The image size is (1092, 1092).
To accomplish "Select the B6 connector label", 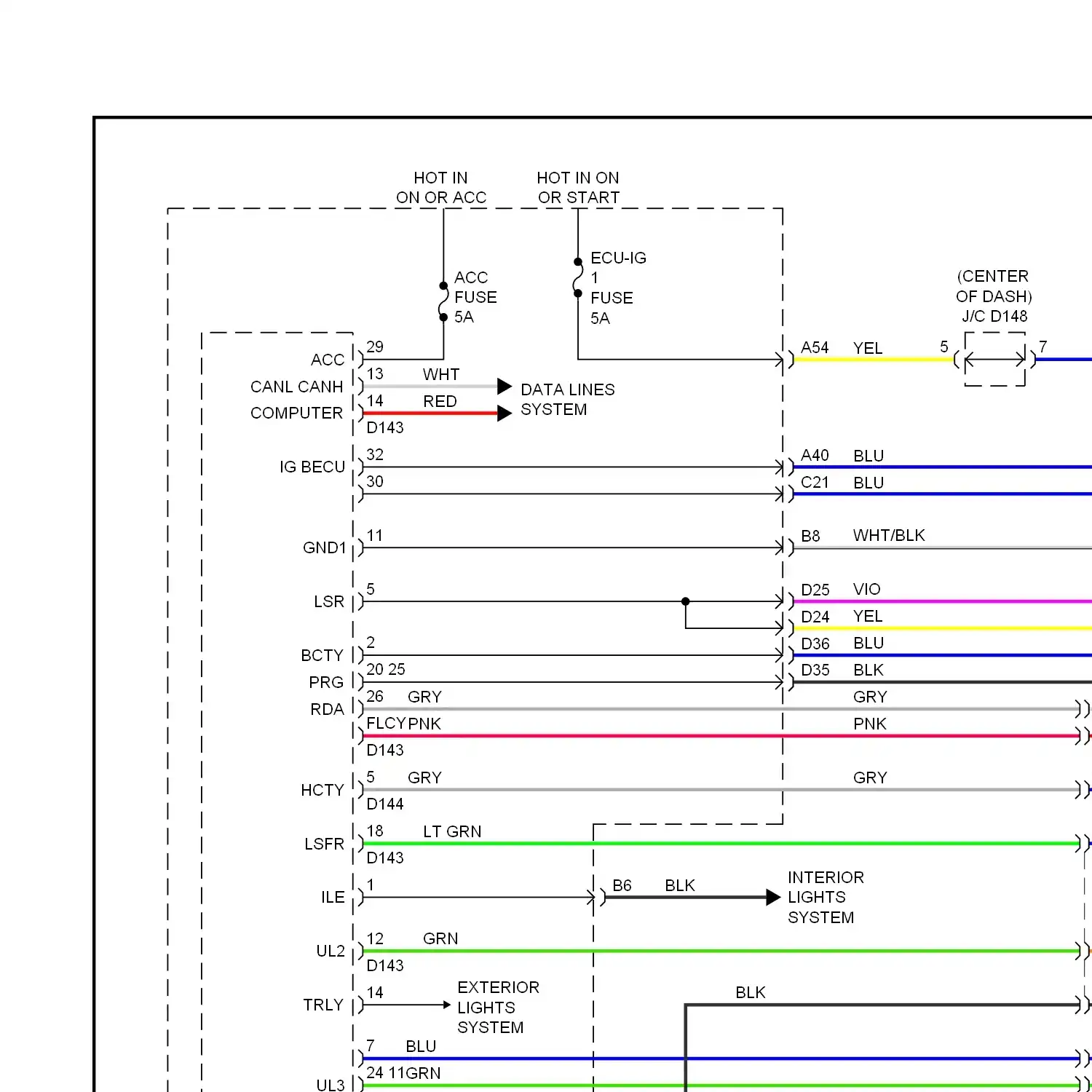I will (x=622, y=886).
